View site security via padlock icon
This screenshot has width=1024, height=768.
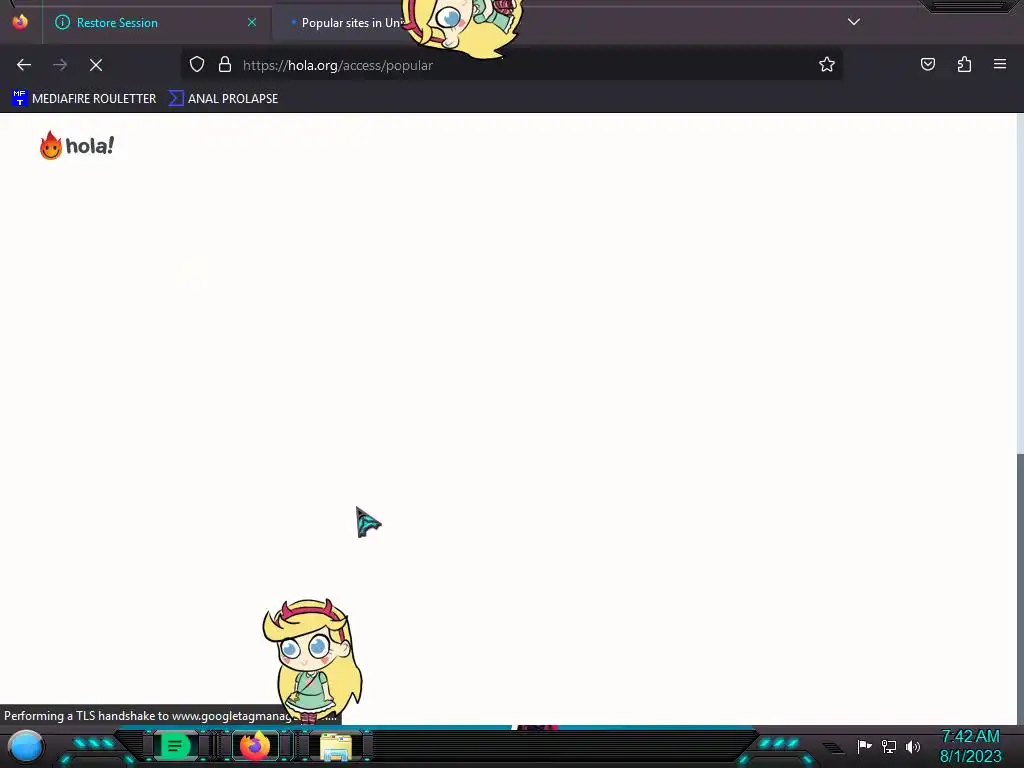[225, 65]
